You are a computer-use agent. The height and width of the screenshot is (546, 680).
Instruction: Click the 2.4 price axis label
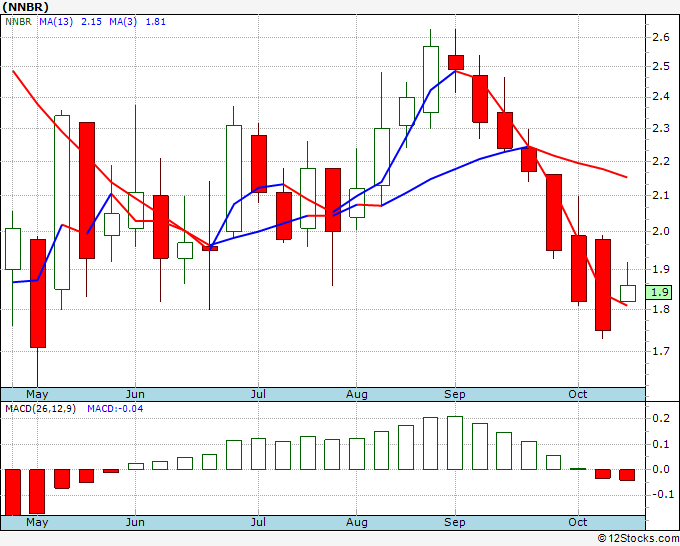[x=661, y=97]
